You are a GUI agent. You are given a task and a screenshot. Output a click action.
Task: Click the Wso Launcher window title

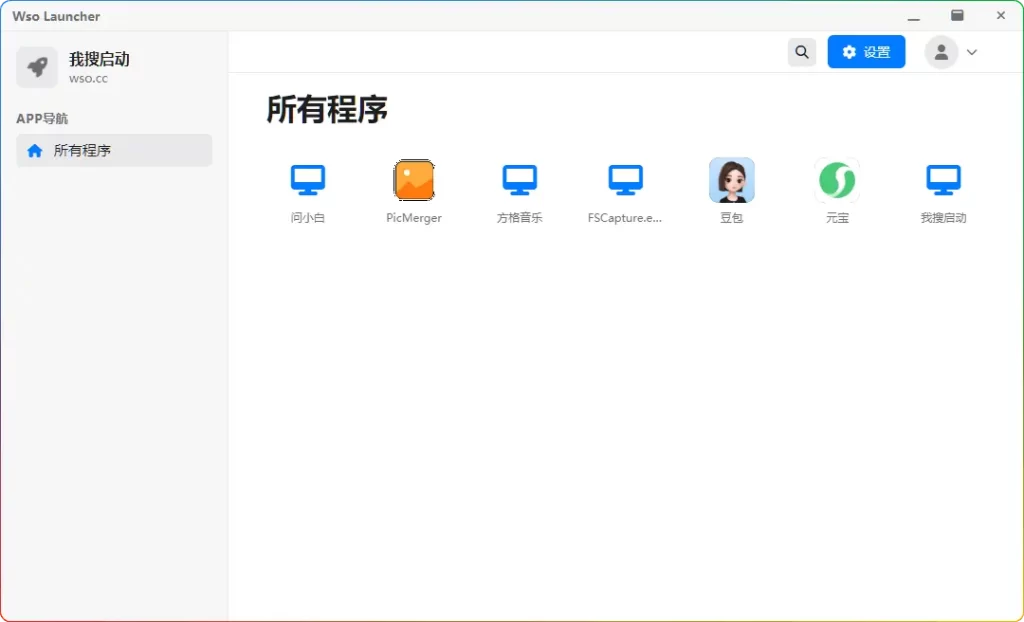[56, 16]
